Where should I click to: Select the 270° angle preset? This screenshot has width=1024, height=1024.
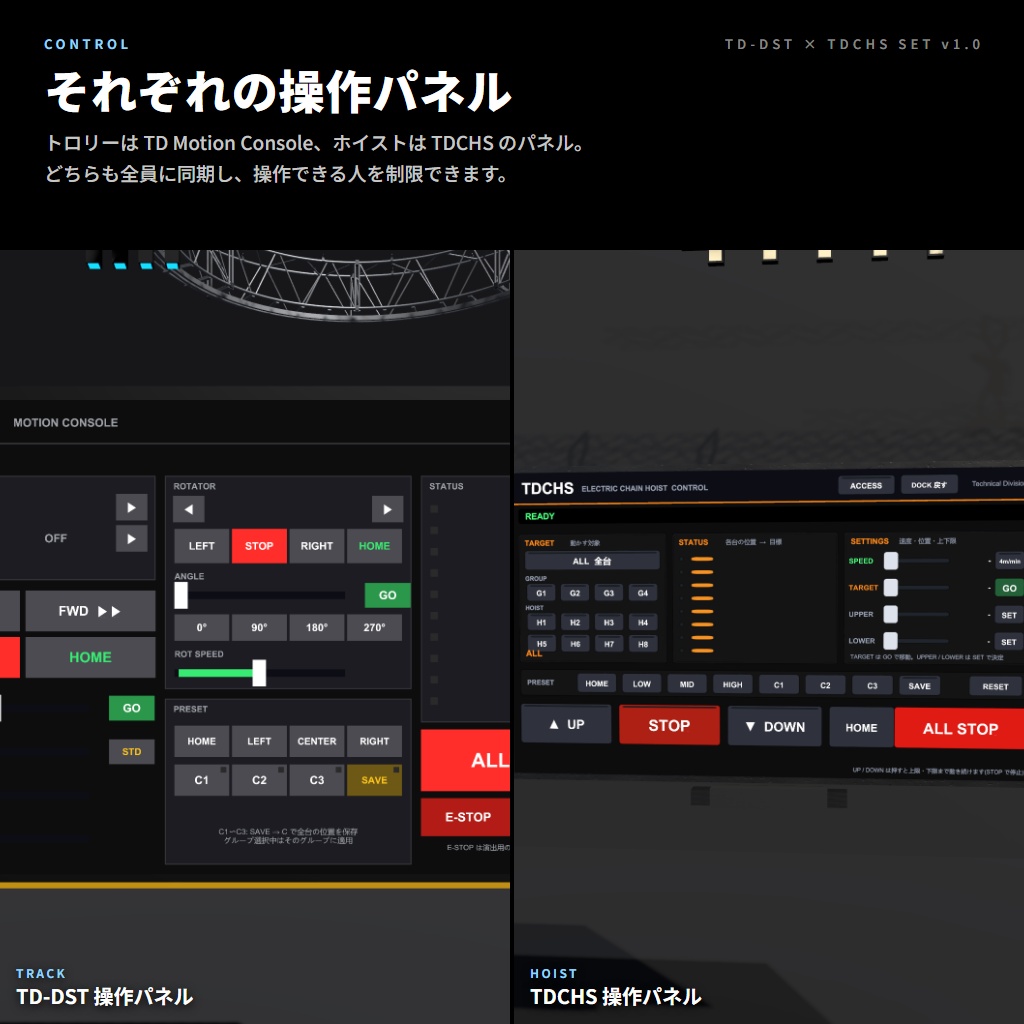[x=374, y=628]
